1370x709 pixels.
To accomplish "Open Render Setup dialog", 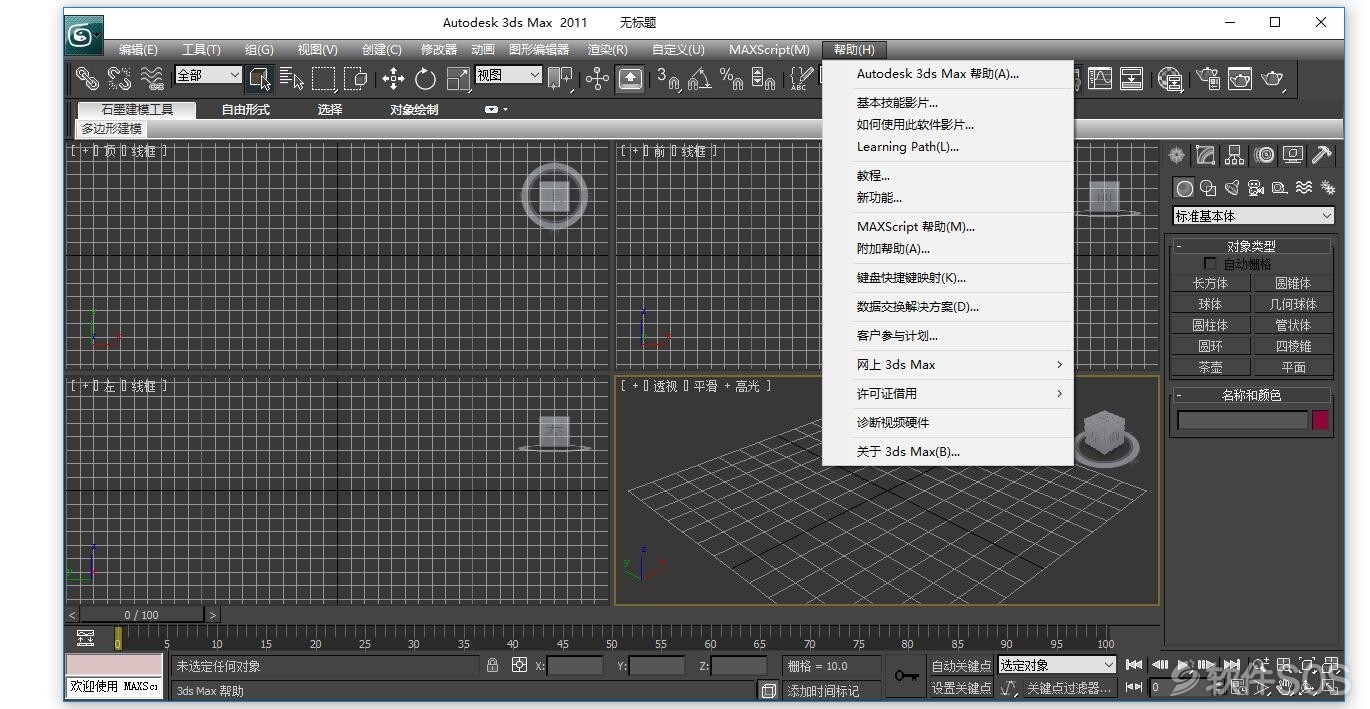I will point(1208,78).
